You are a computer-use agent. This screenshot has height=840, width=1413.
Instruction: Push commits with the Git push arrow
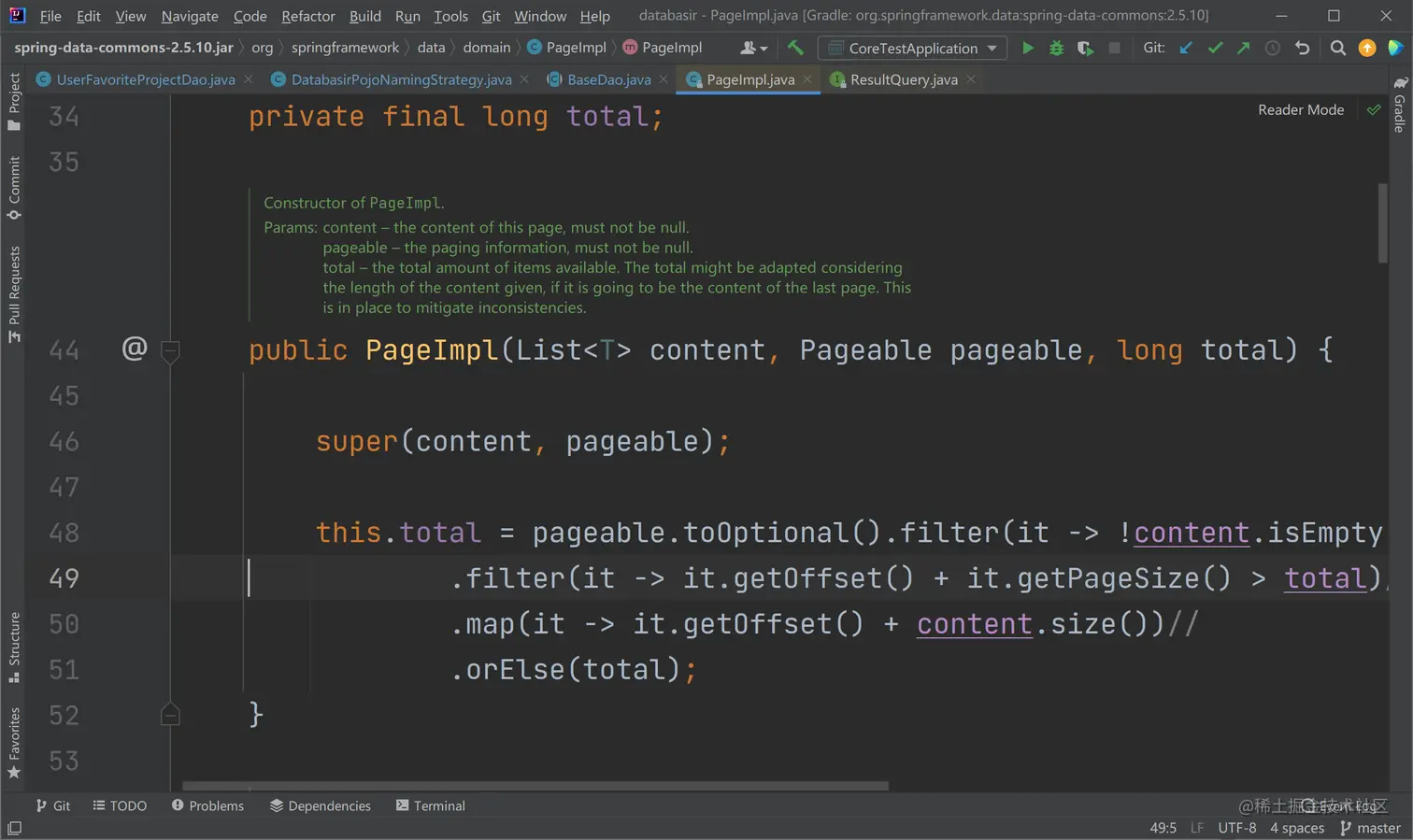[x=1243, y=48]
